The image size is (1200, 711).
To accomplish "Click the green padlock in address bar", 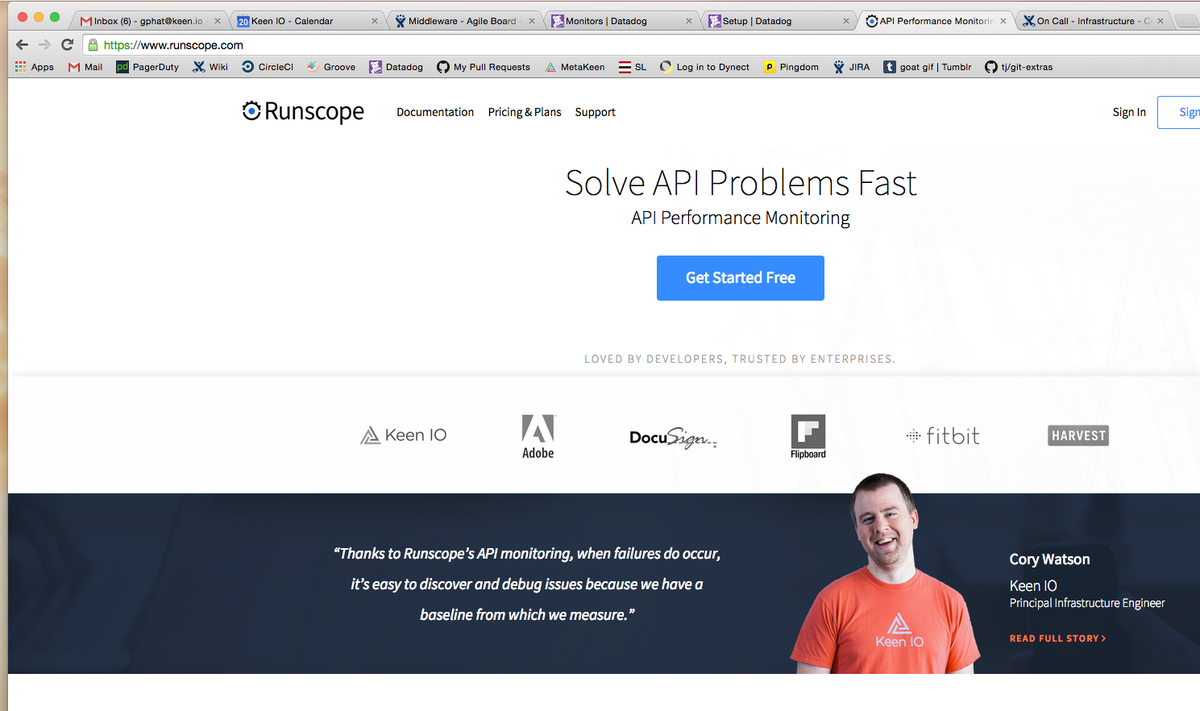I will tap(93, 45).
